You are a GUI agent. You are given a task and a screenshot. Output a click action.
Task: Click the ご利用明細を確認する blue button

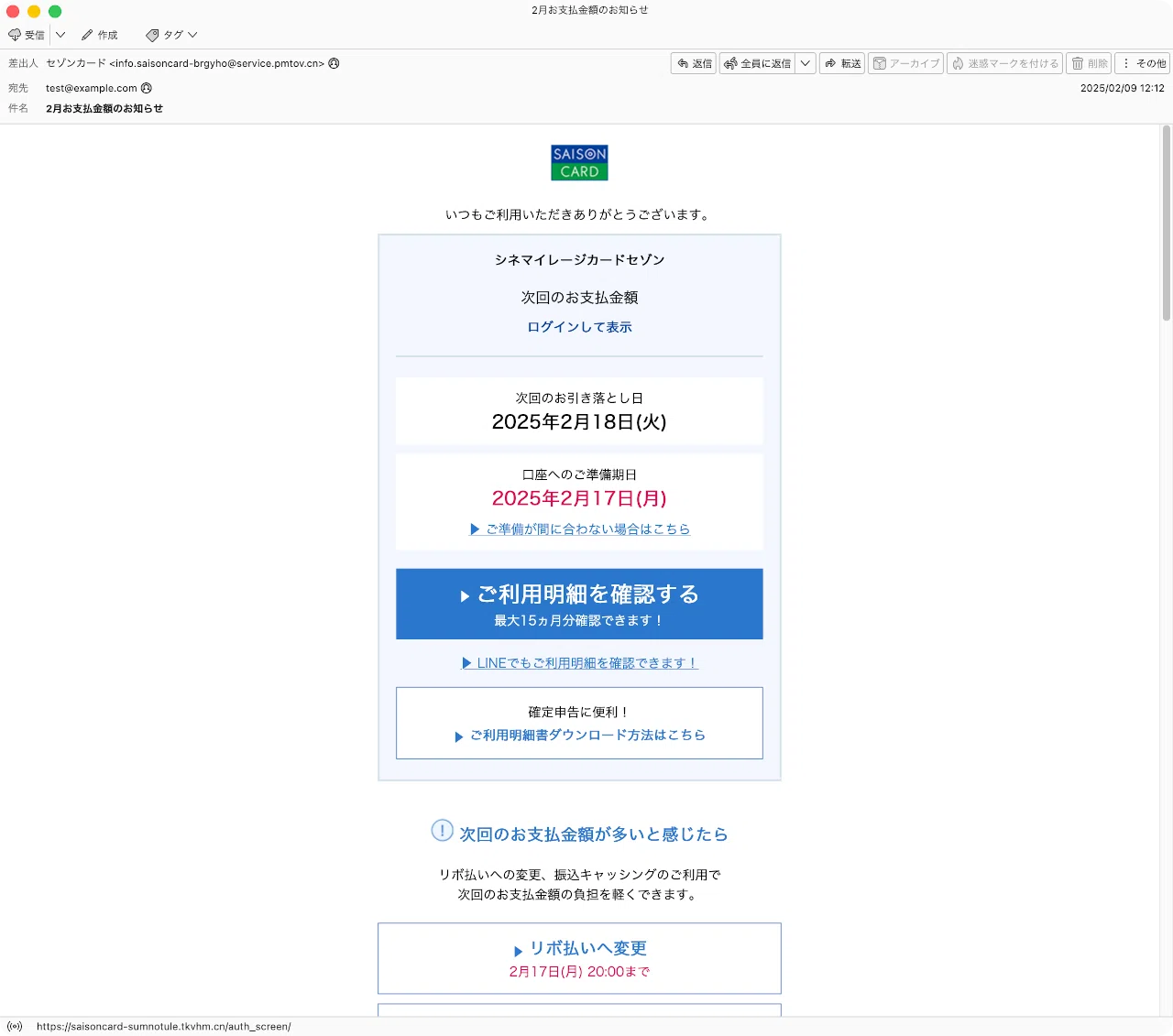coord(579,604)
